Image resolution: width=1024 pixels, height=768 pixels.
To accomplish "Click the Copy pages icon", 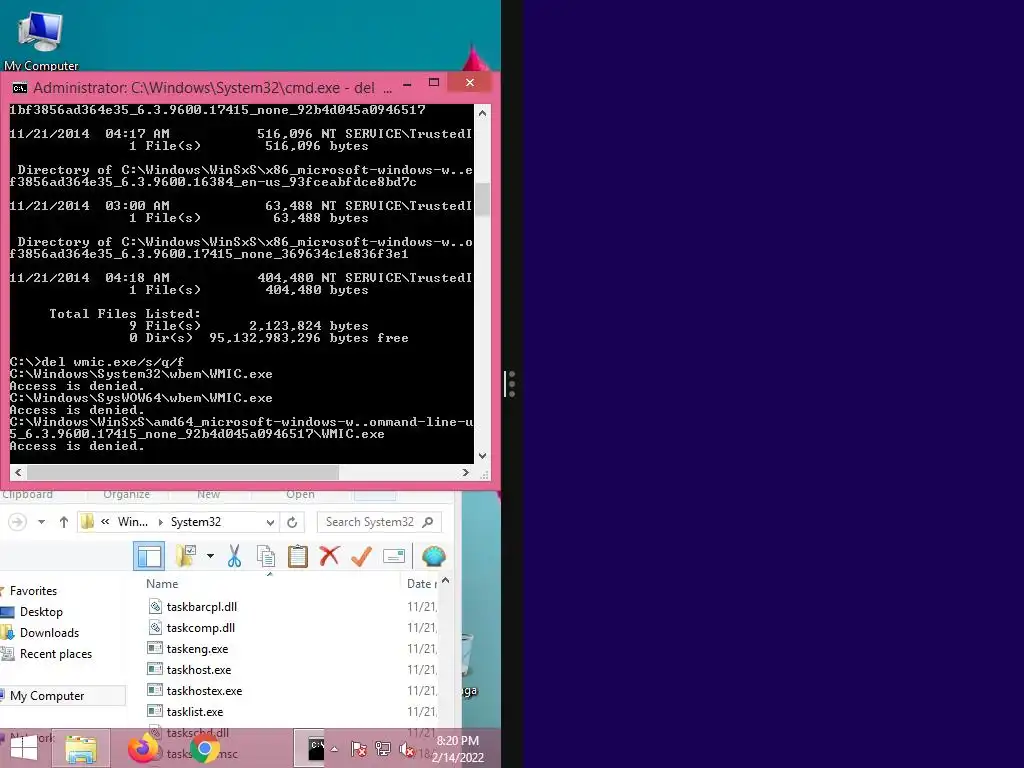I will coord(266,556).
